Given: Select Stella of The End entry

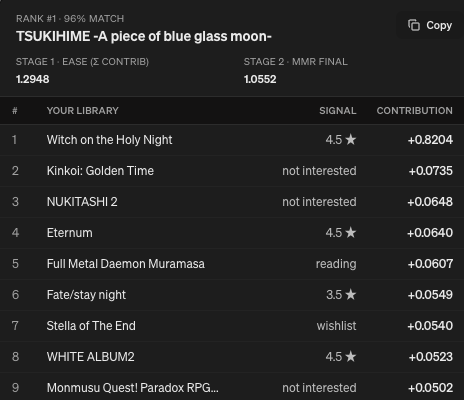Looking at the screenshot, I should click(x=232, y=326).
